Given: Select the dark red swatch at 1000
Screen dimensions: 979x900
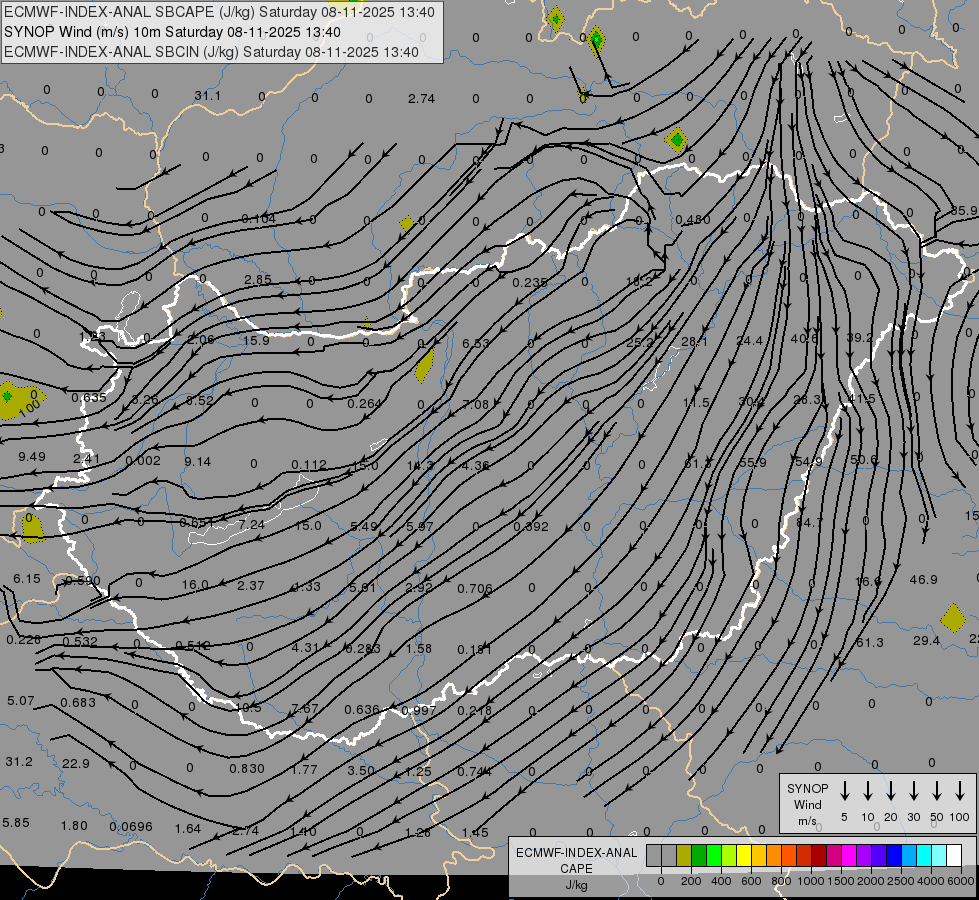Looking at the screenshot, I should [819, 856].
